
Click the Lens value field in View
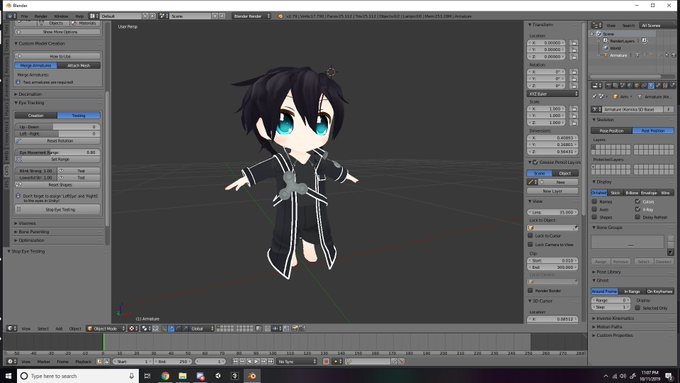point(552,212)
